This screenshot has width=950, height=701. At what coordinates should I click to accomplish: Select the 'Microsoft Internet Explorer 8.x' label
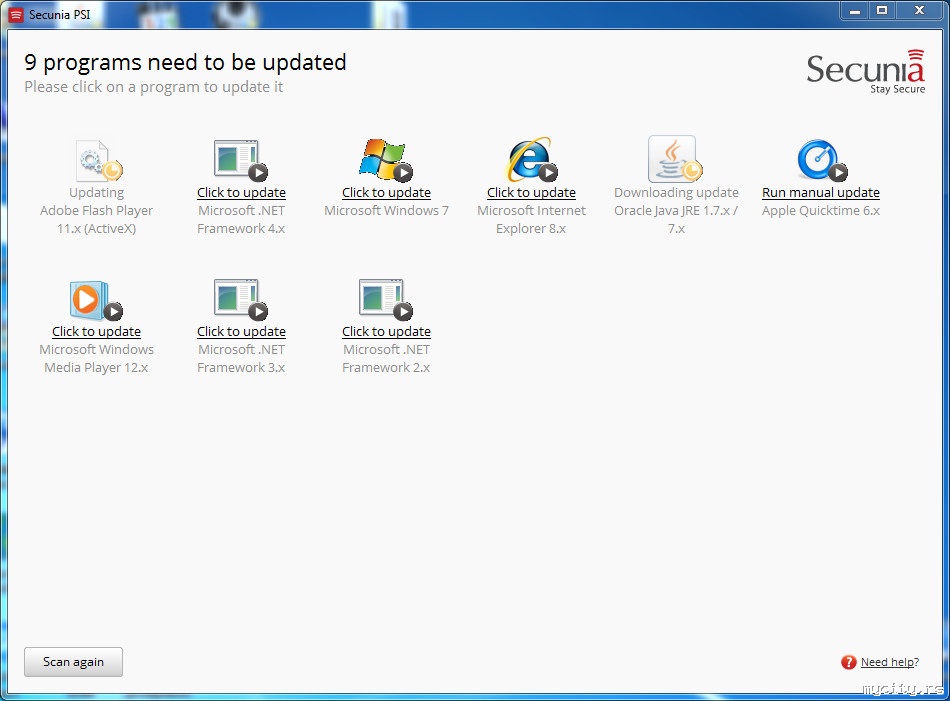click(x=531, y=219)
